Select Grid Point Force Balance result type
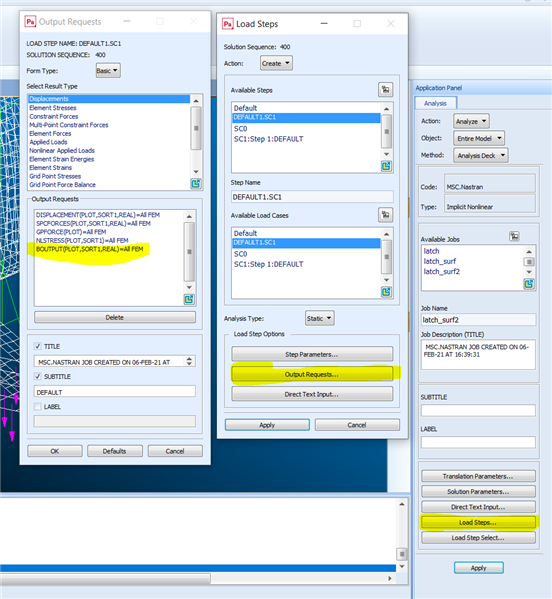Screen dimensions: 552x599 click(109, 185)
